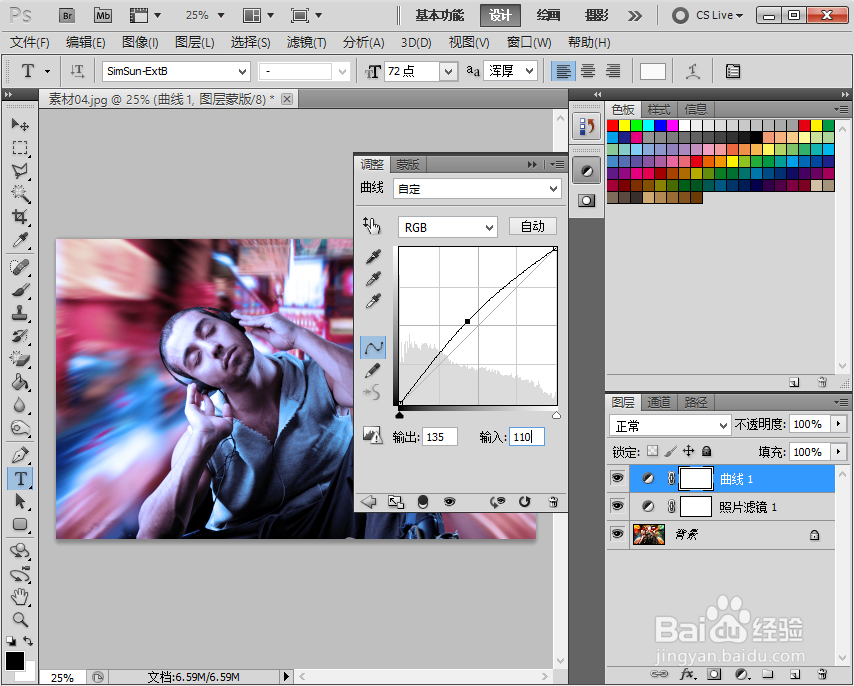This screenshot has width=854, height=686.
Task: Expand the opacity 100% slider arrow
Action: tap(838, 424)
